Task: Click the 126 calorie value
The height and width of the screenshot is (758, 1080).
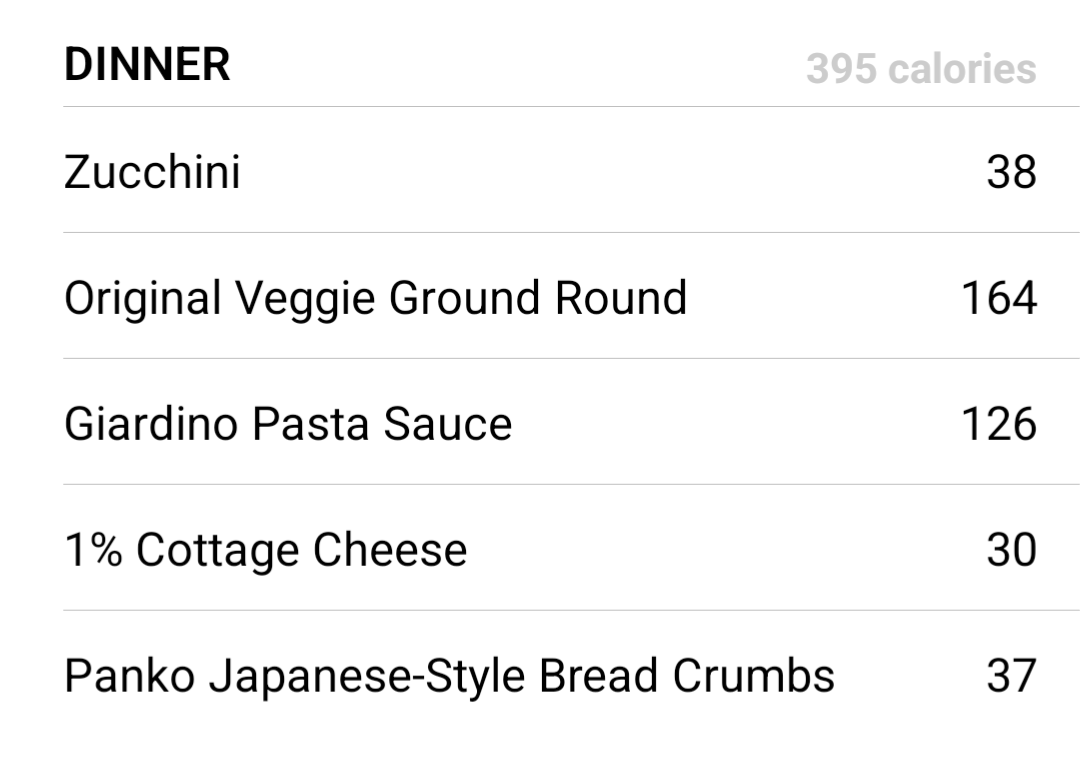Action: 999,423
